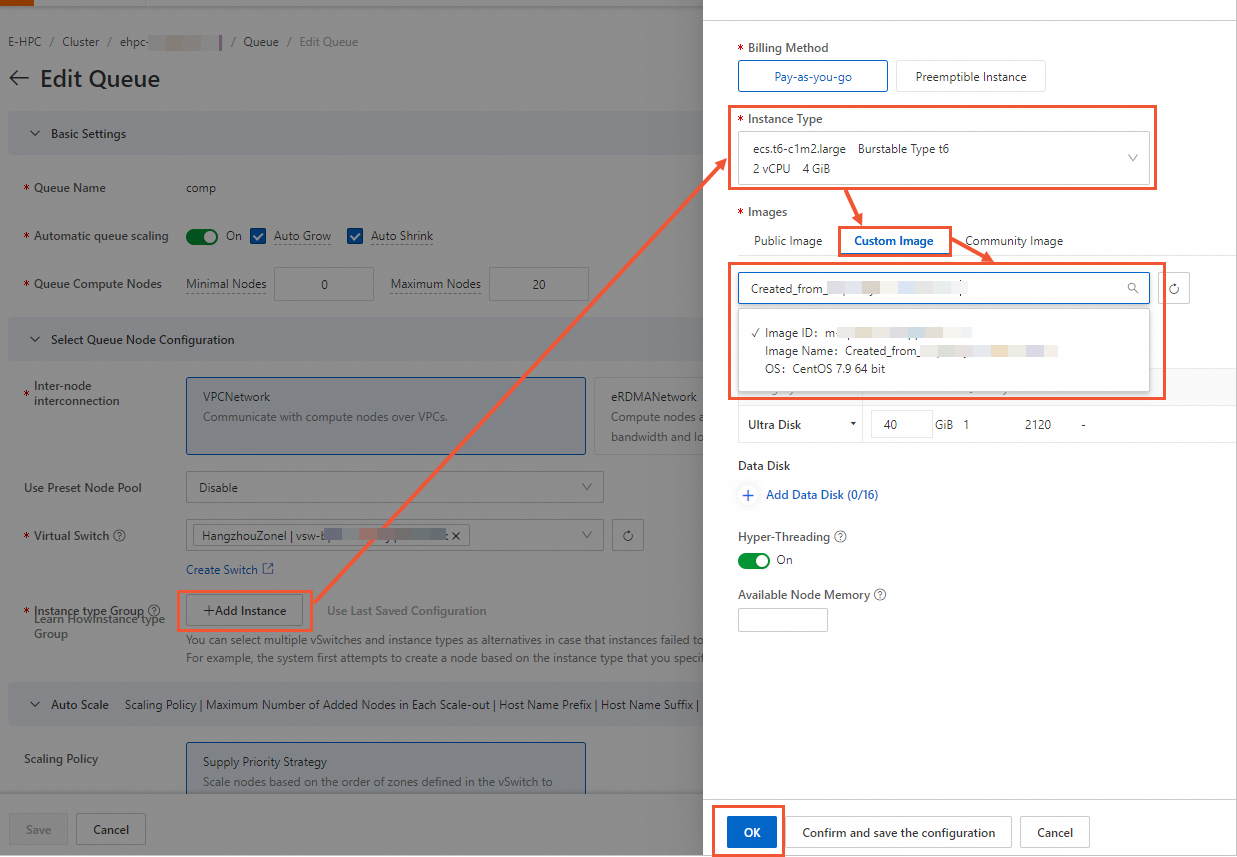Click Cancel at the bottom of Edit Queue page

(x=111, y=829)
